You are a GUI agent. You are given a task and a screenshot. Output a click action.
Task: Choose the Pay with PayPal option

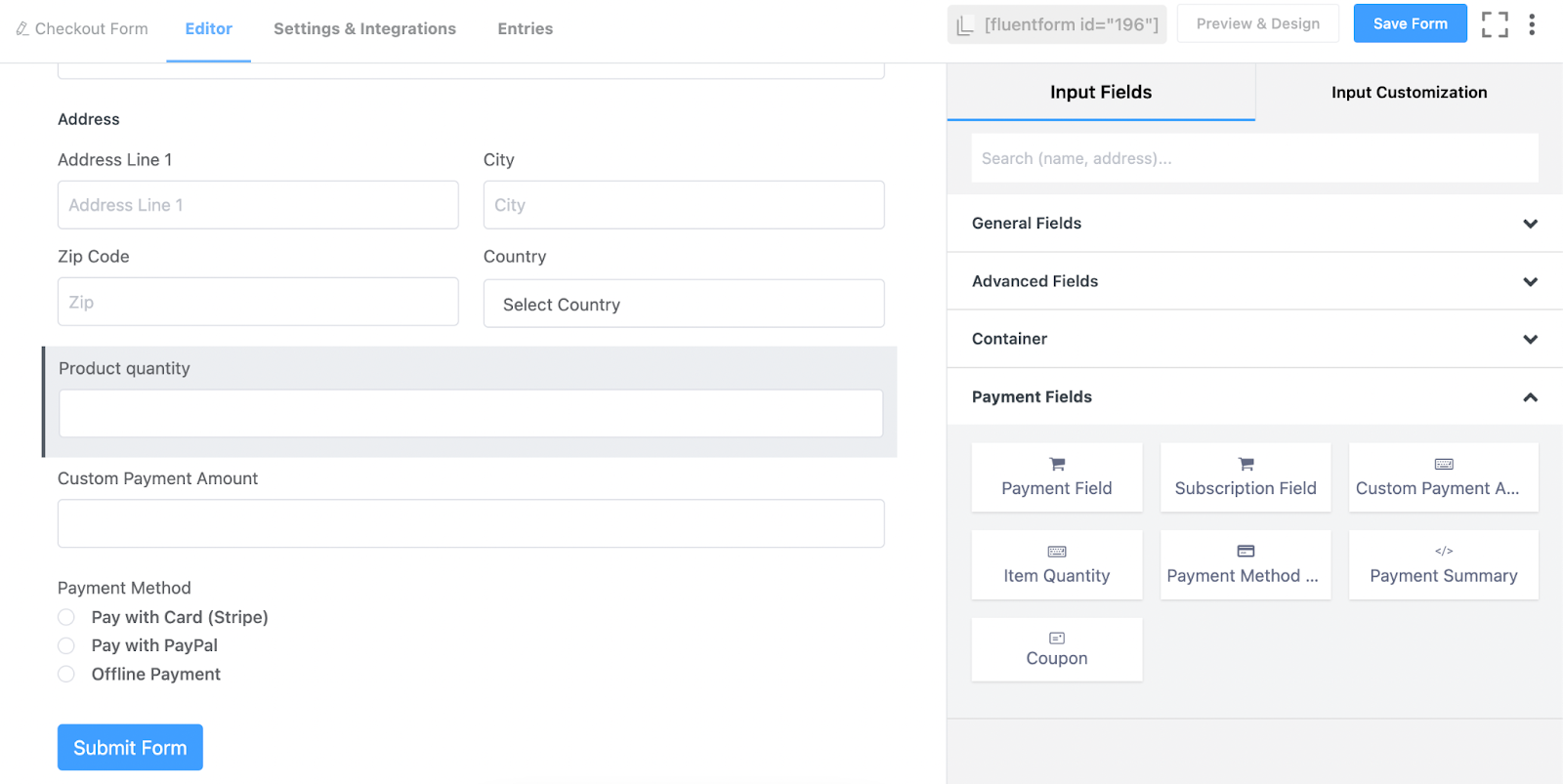click(66, 645)
